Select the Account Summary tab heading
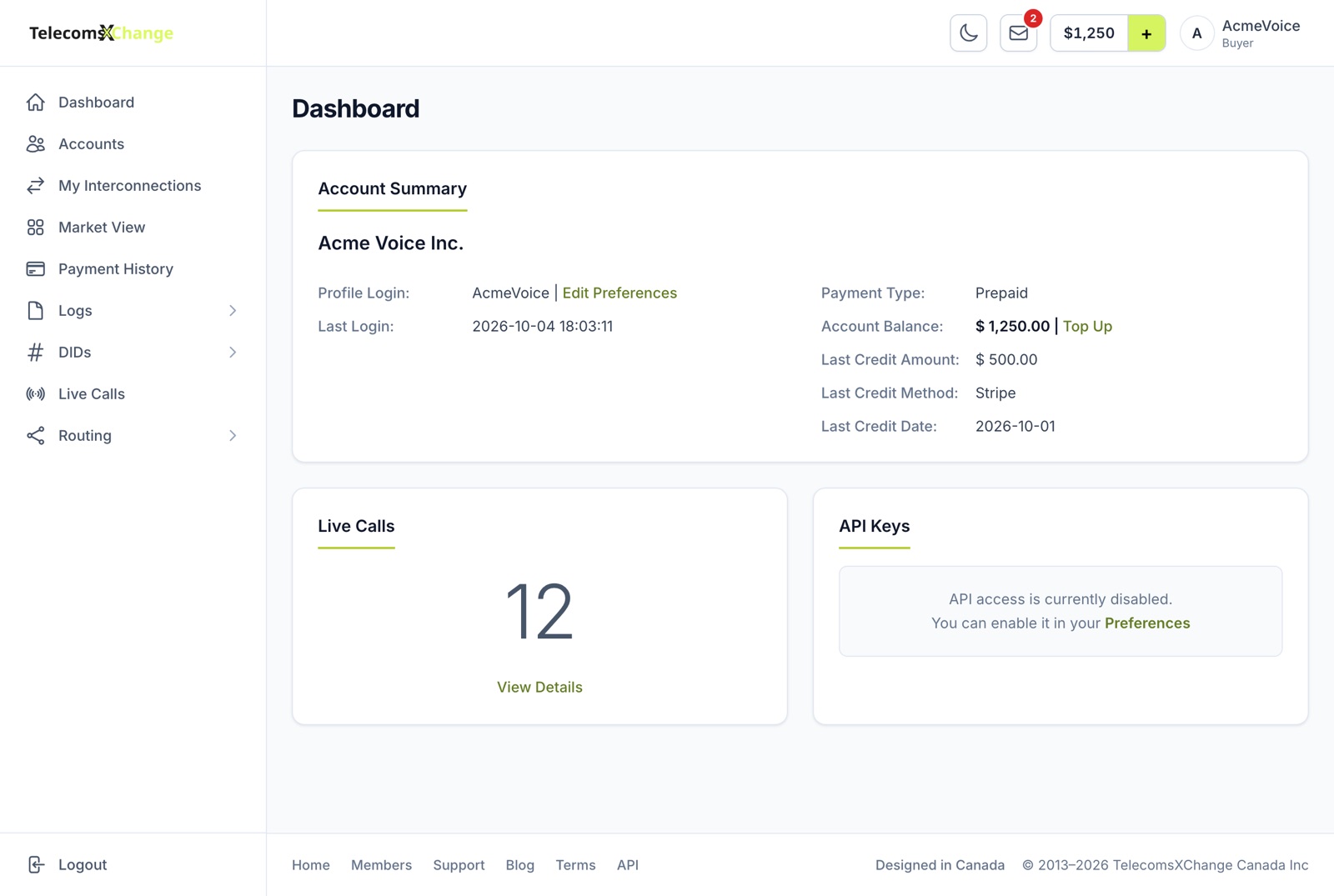The image size is (1334, 896). point(392,188)
